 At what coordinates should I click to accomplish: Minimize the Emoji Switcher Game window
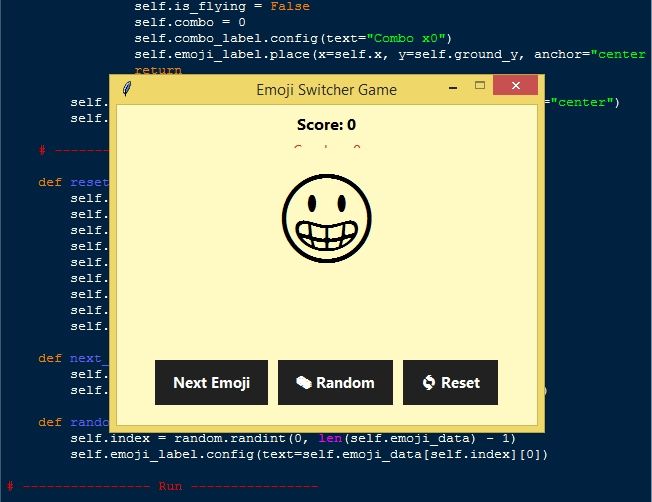[x=451, y=87]
